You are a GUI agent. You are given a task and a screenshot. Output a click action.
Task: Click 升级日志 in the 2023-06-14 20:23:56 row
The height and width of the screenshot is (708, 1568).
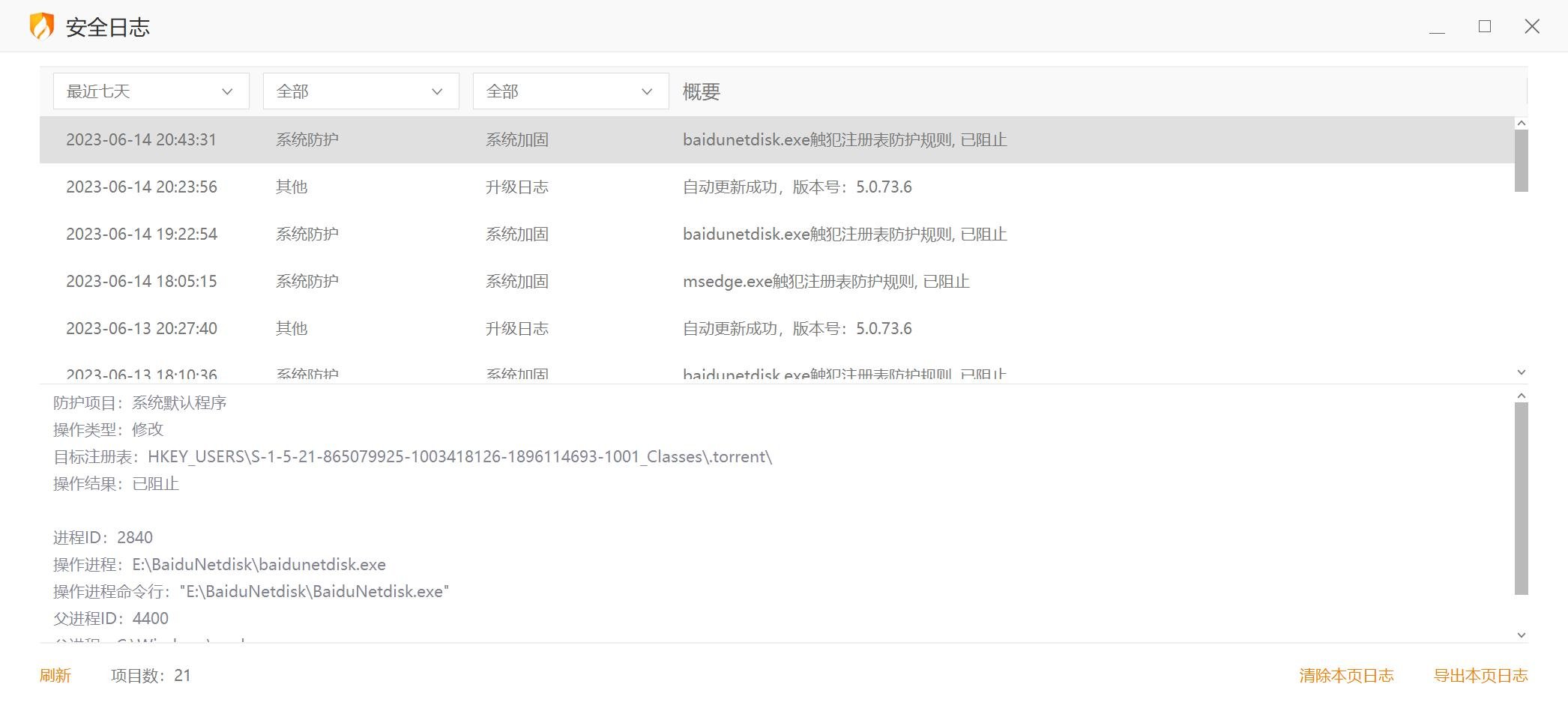coord(517,187)
